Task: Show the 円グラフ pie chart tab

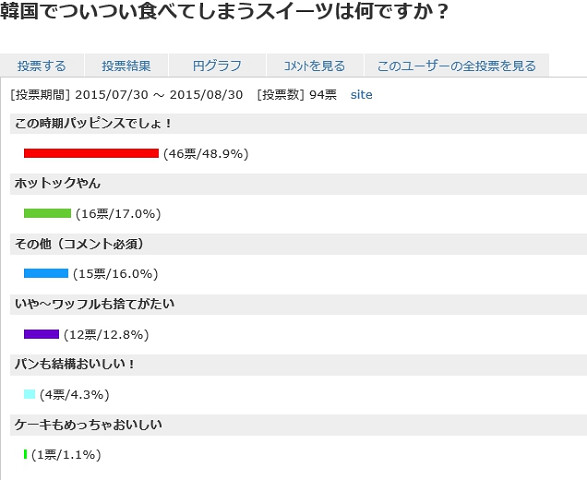Action: click(x=217, y=66)
